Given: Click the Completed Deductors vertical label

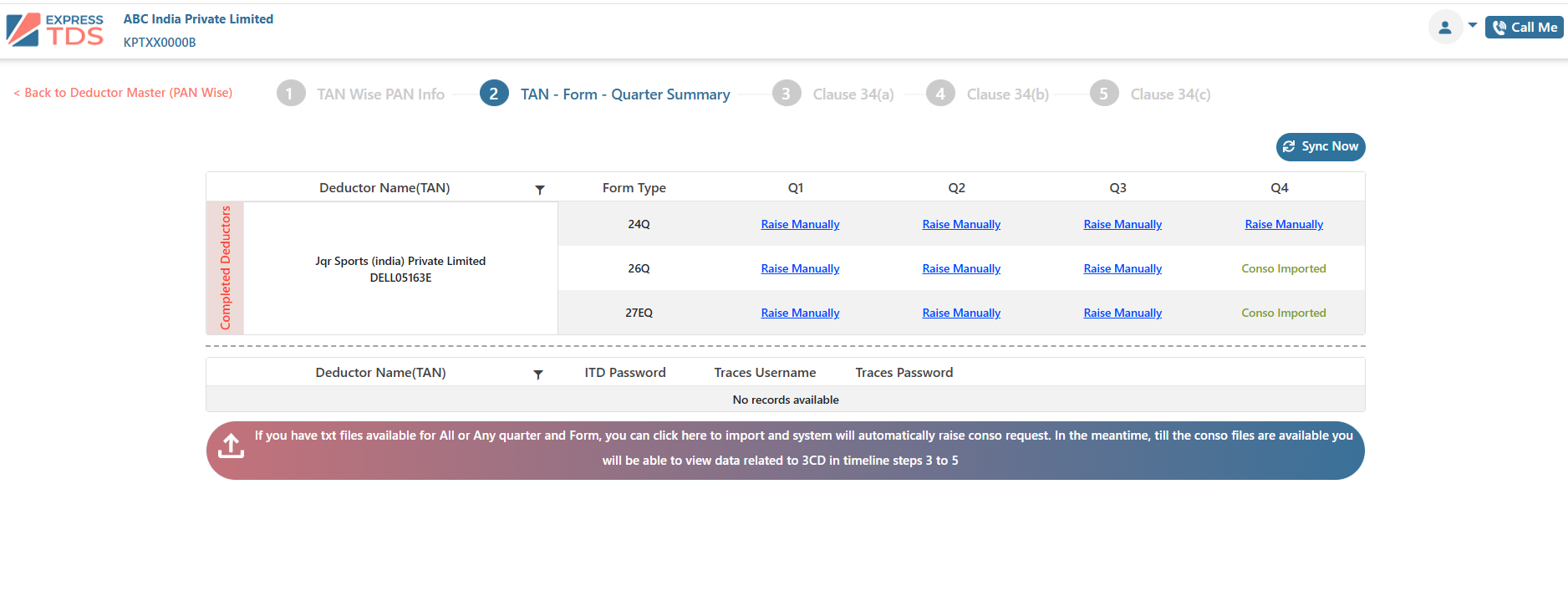Looking at the screenshot, I should point(225,267).
